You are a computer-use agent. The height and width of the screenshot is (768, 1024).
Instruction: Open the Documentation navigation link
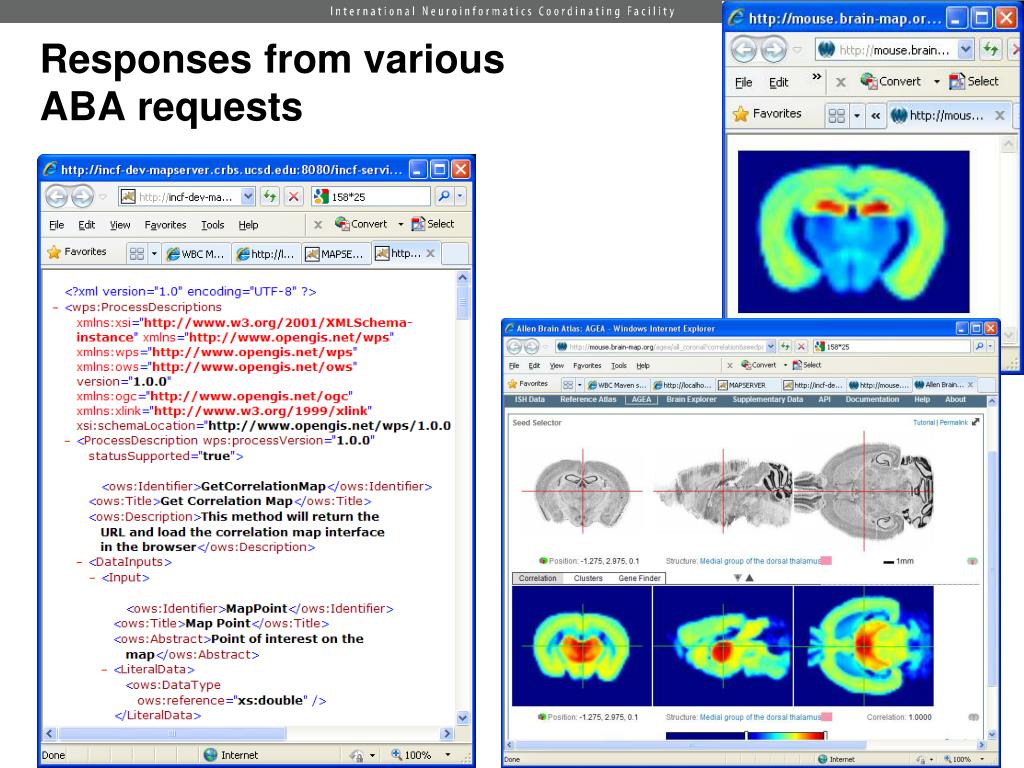point(872,399)
